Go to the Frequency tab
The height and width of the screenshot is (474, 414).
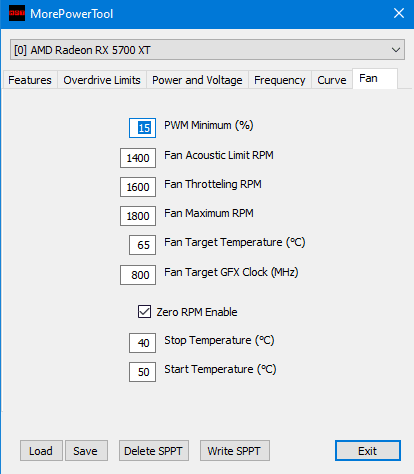click(280, 80)
